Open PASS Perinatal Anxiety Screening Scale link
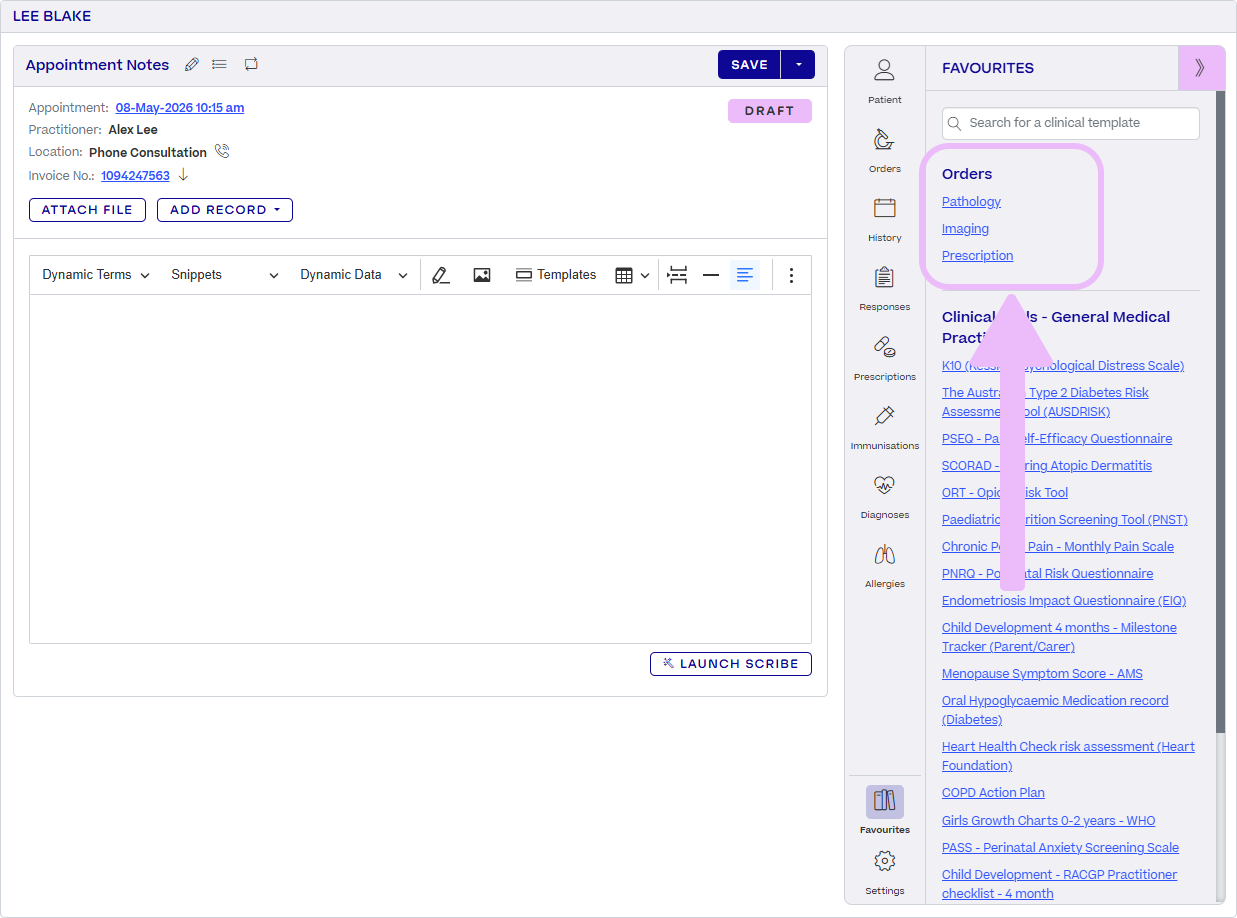 click(1060, 848)
